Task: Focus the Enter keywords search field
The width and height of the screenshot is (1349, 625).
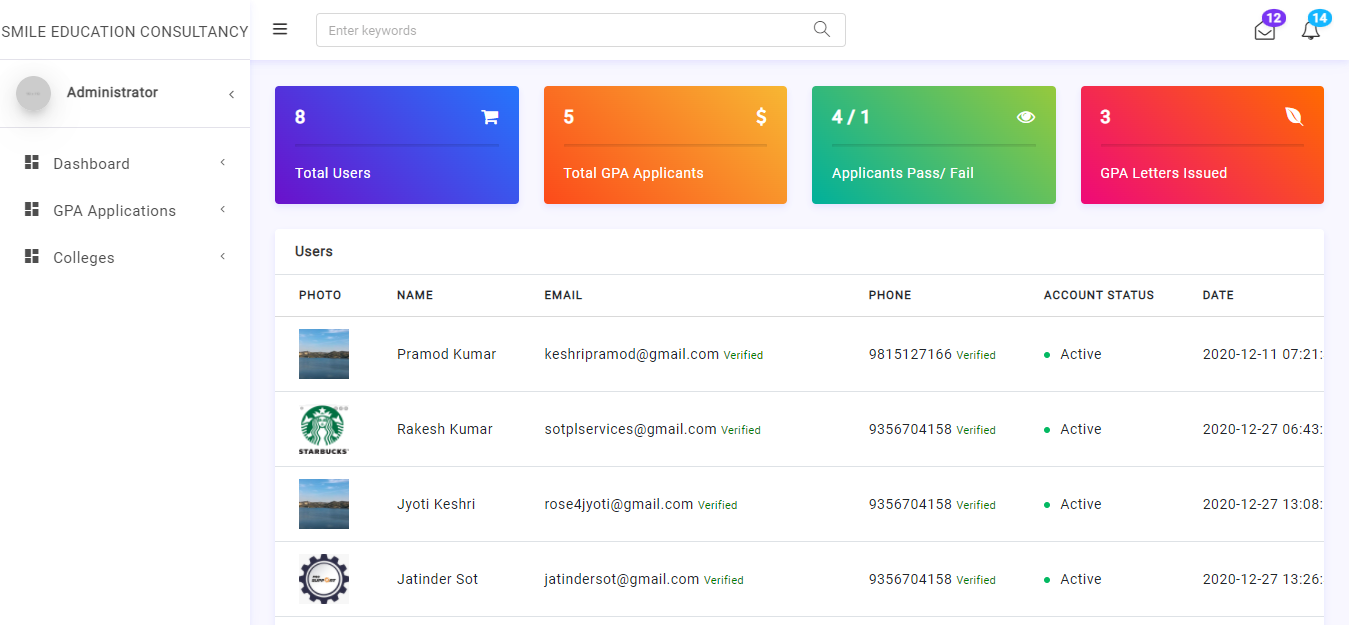Action: click(x=581, y=30)
